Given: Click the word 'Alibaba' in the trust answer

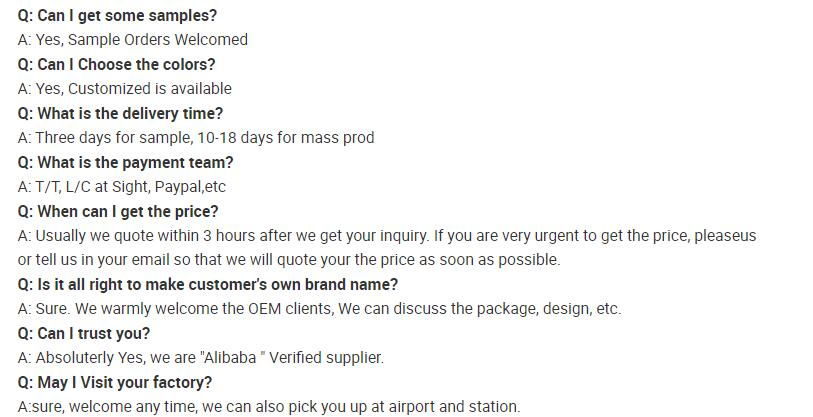Looking at the screenshot, I should [x=230, y=358].
